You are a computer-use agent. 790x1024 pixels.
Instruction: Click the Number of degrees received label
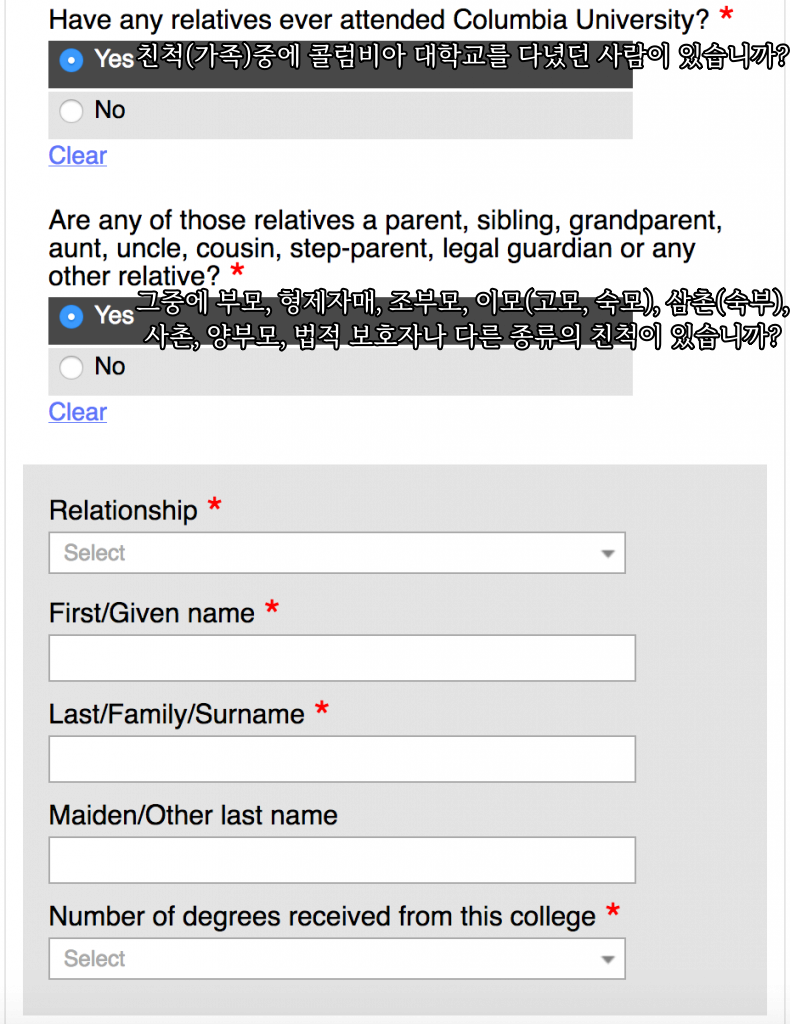coord(322,916)
